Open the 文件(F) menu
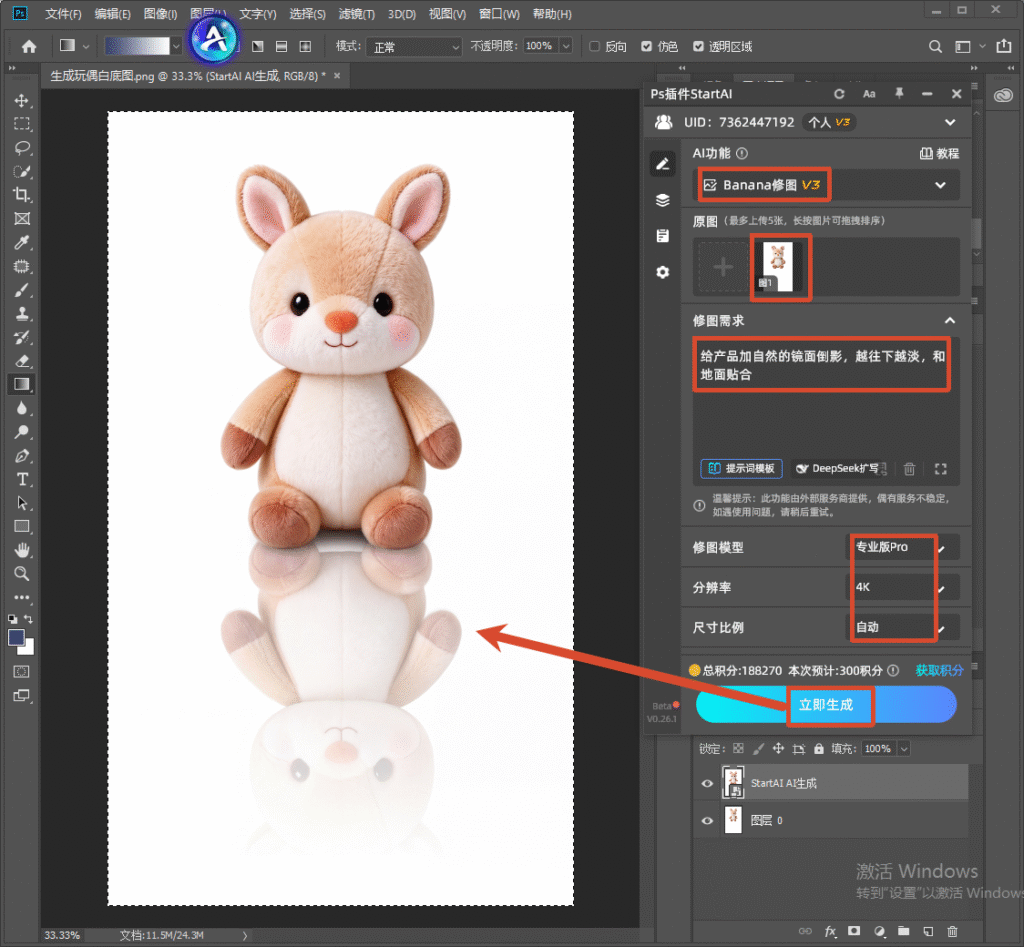The width and height of the screenshot is (1024, 947). click(63, 14)
